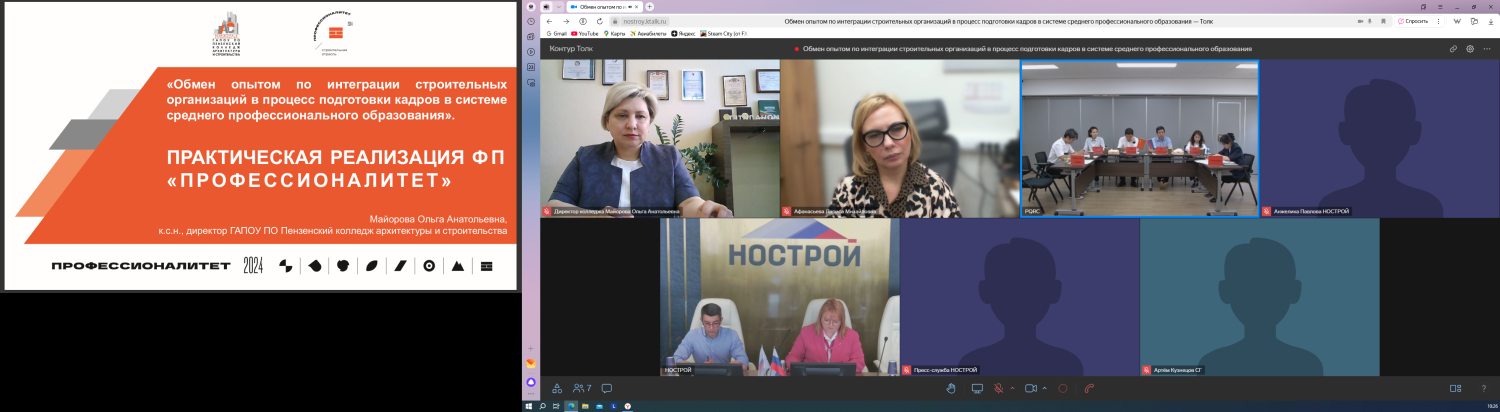Open Task View on the taskbar
The width and height of the screenshot is (1500, 412).
click(x=556, y=406)
